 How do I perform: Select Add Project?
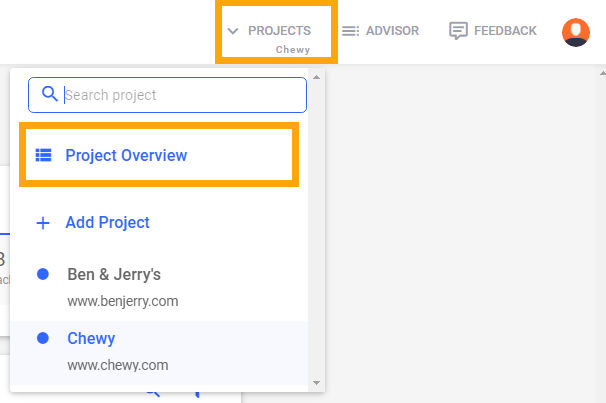107,223
